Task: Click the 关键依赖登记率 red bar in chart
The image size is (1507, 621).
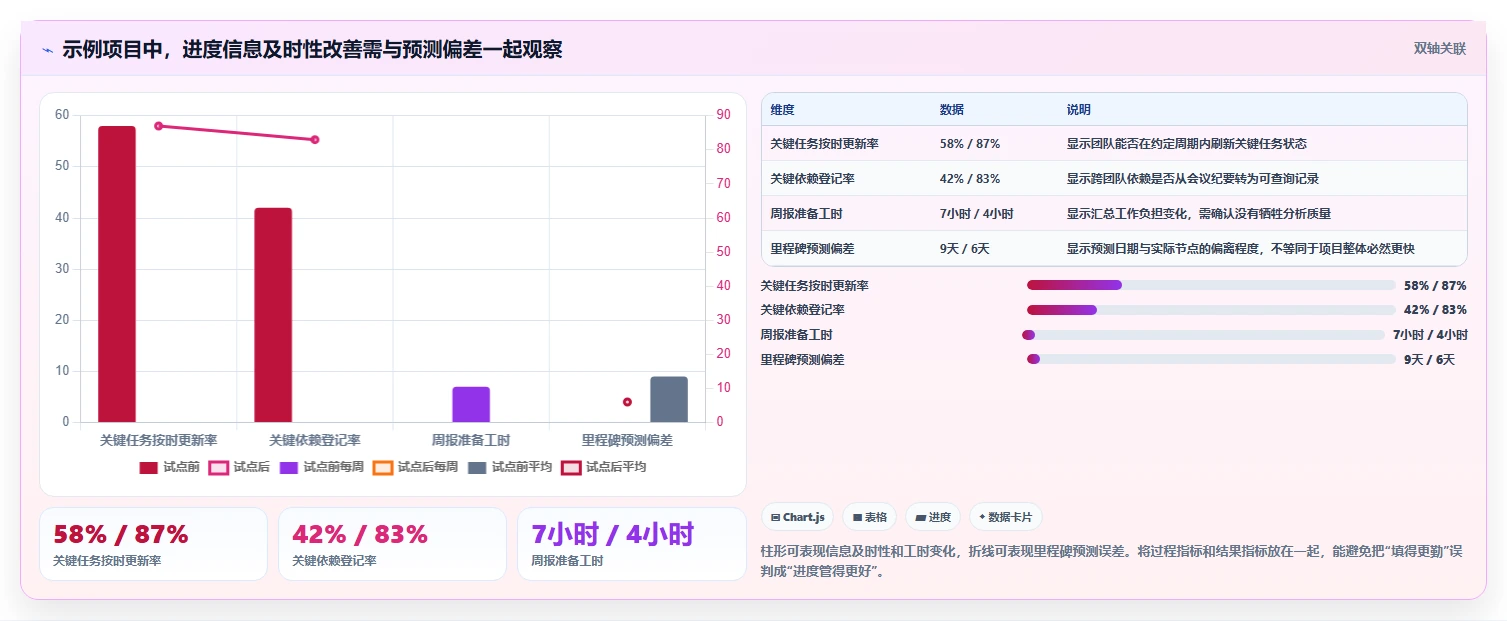Action: click(273, 315)
